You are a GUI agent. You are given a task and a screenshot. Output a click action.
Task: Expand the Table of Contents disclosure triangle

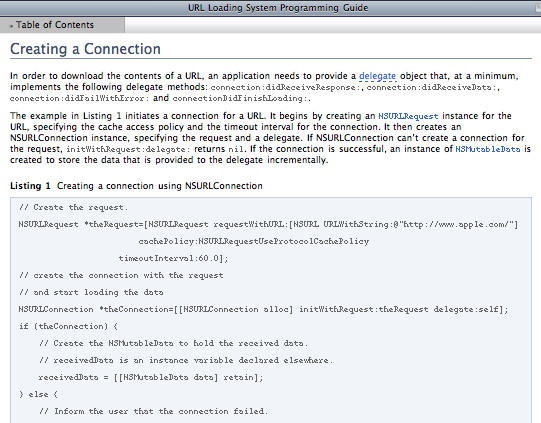[11, 26]
